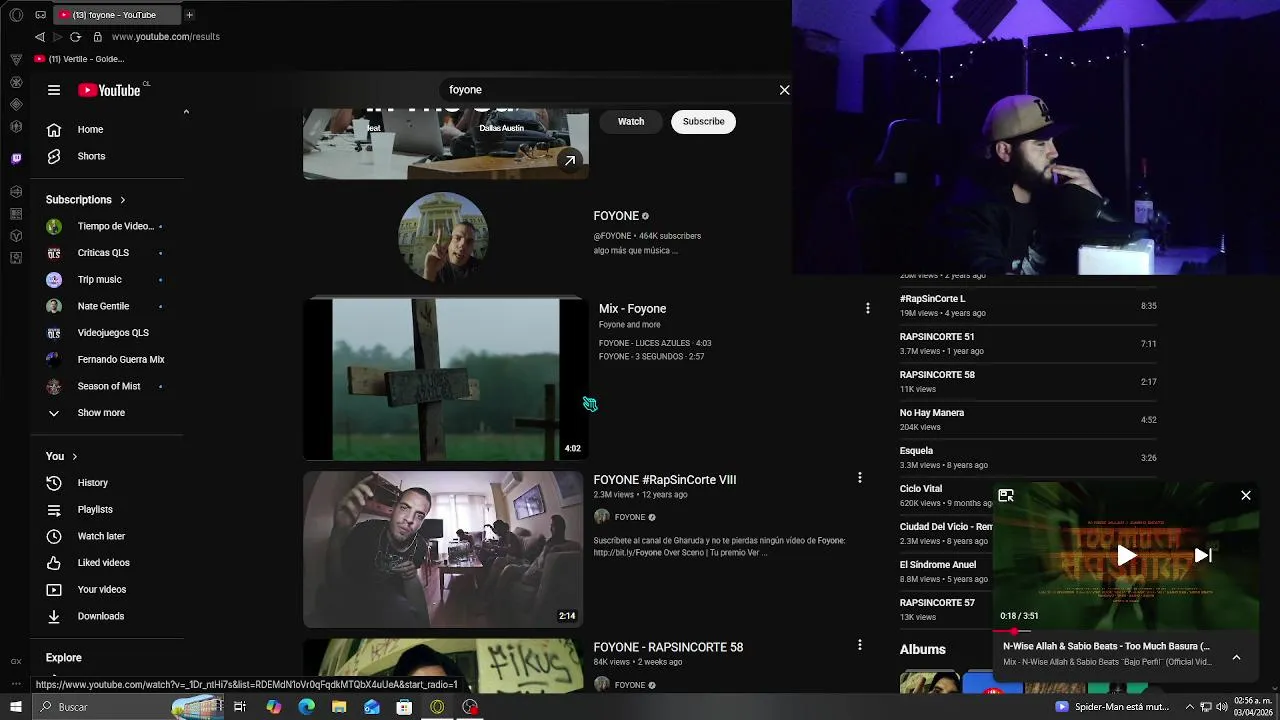
Task: Open Liked videos list
Action: click(108, 563)
